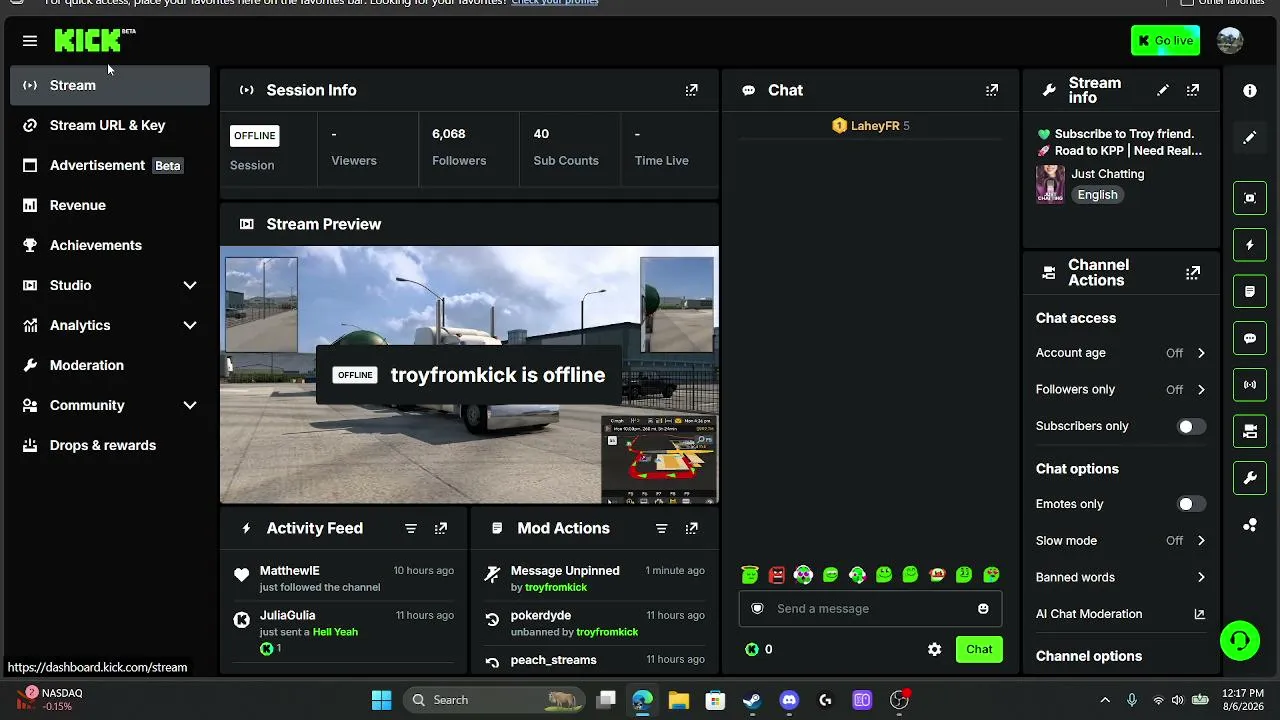The height and width of the screenshot is (720, 1280).
Task: Pop out the Stream info panel
Action: [x=1193, y=90]
